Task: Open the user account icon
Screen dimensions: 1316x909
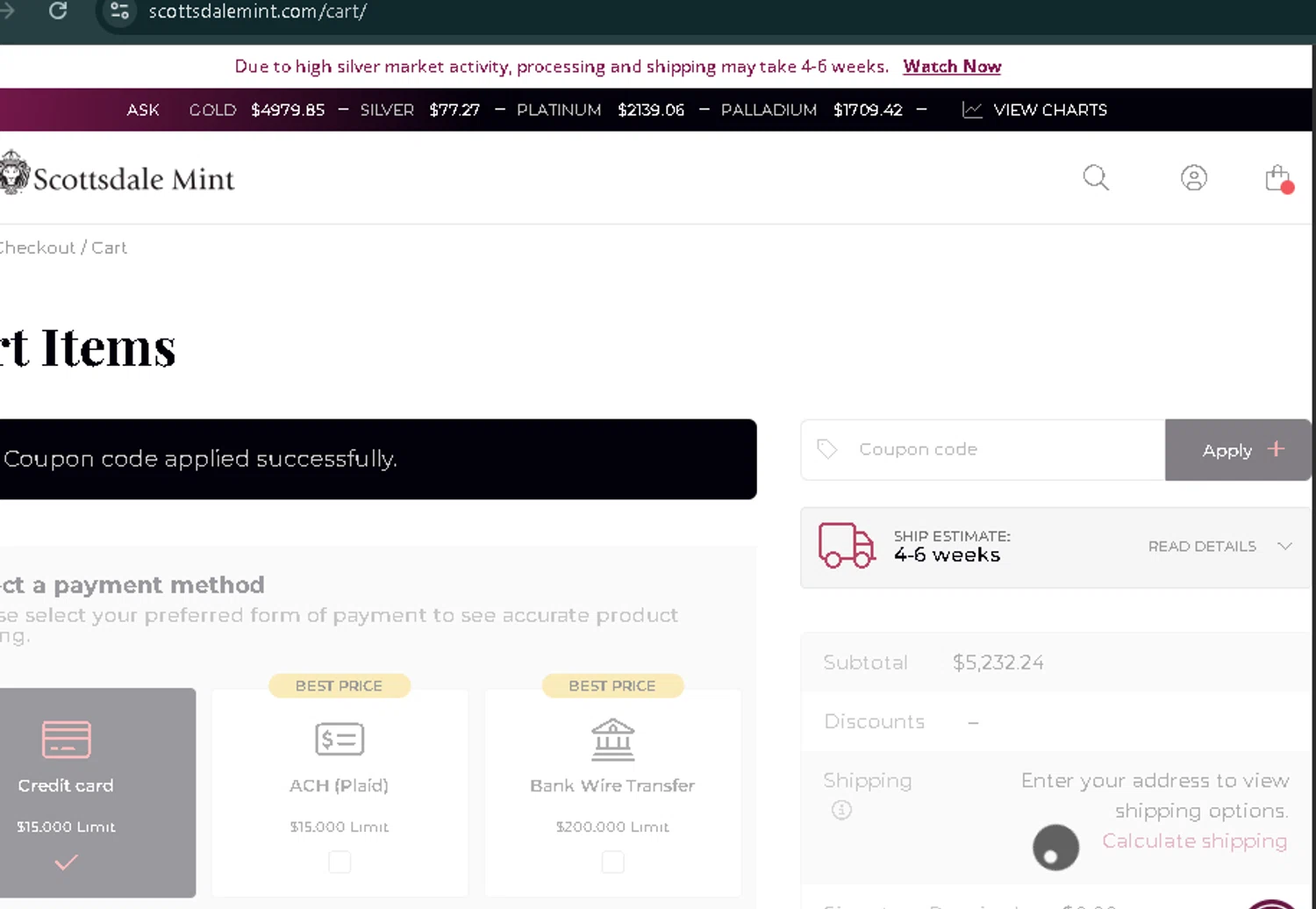Action: 1193,178
